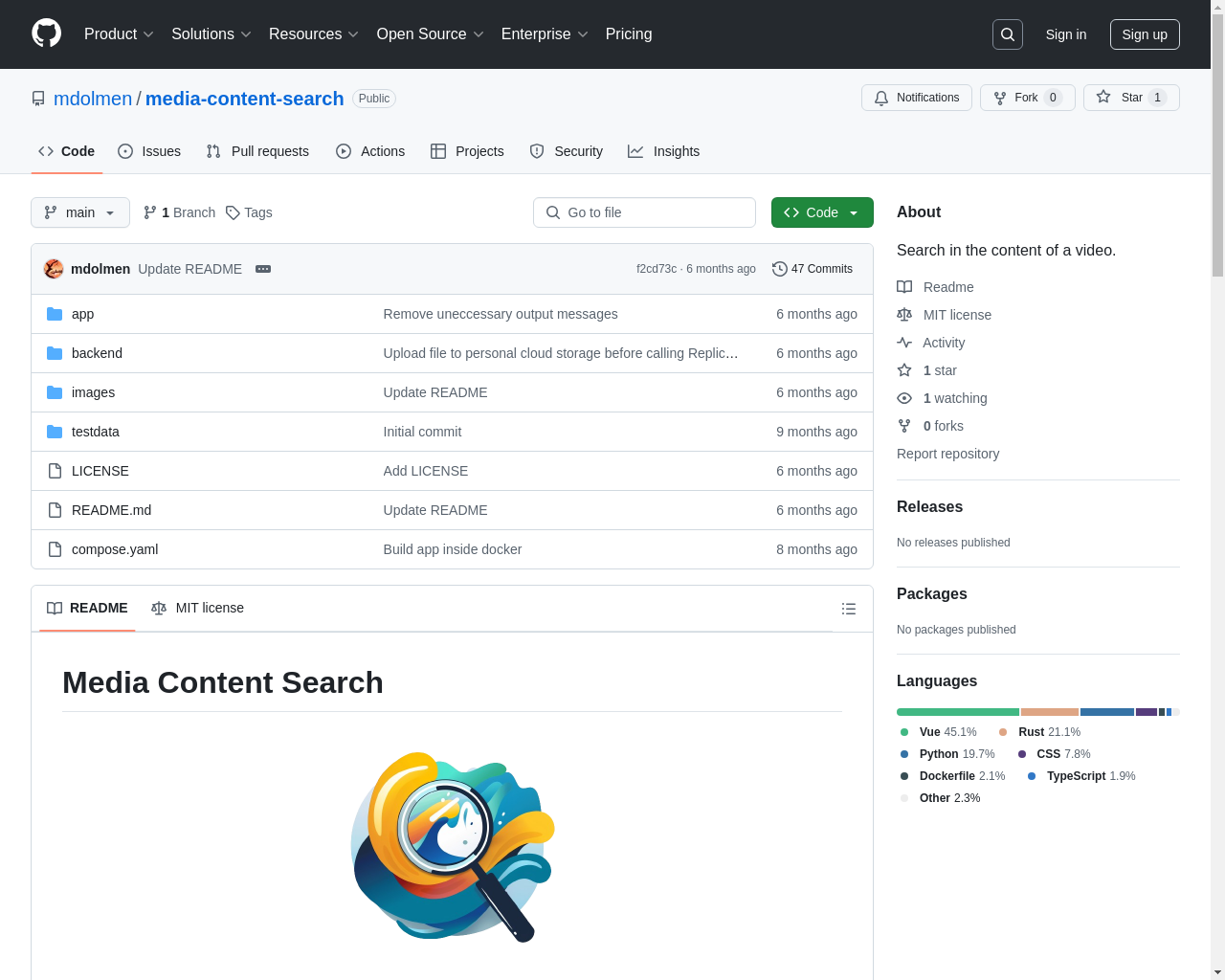
Task: Click the backend folder icon
Action: [55, 353]
